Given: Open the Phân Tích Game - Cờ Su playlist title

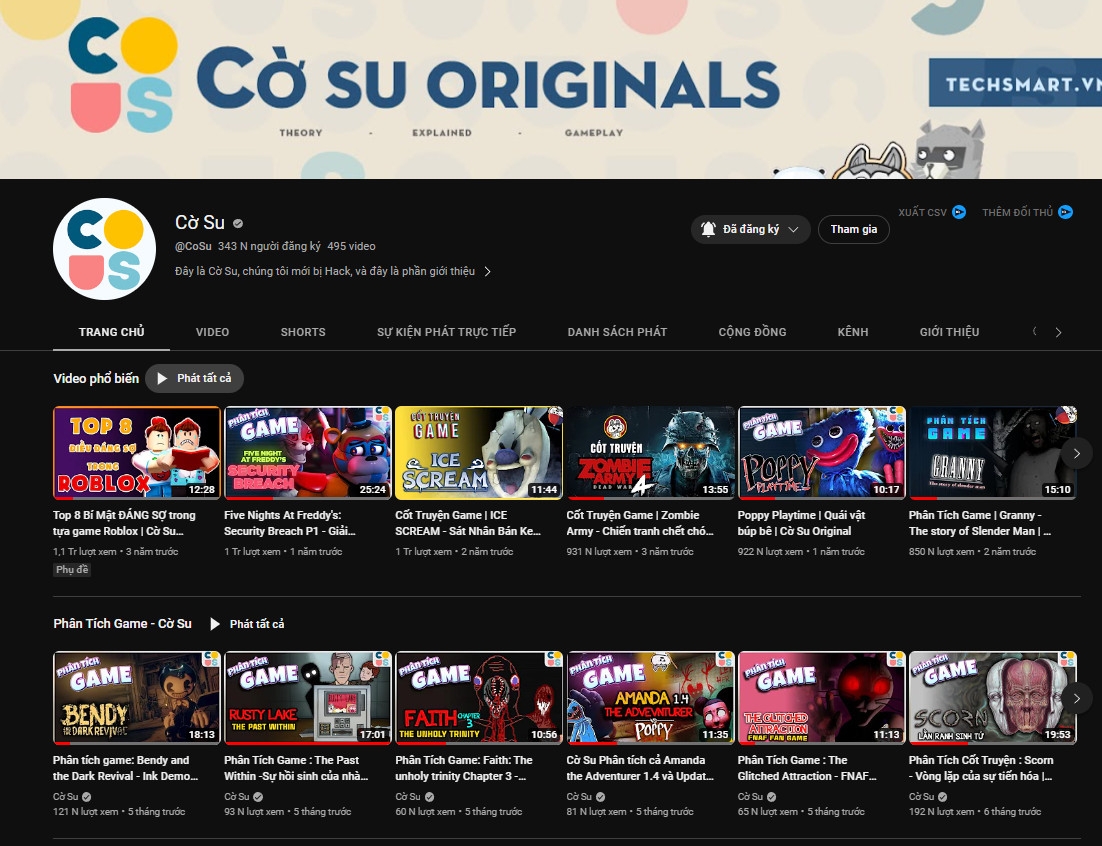Looking at the screenshot, I should (122, 623).
